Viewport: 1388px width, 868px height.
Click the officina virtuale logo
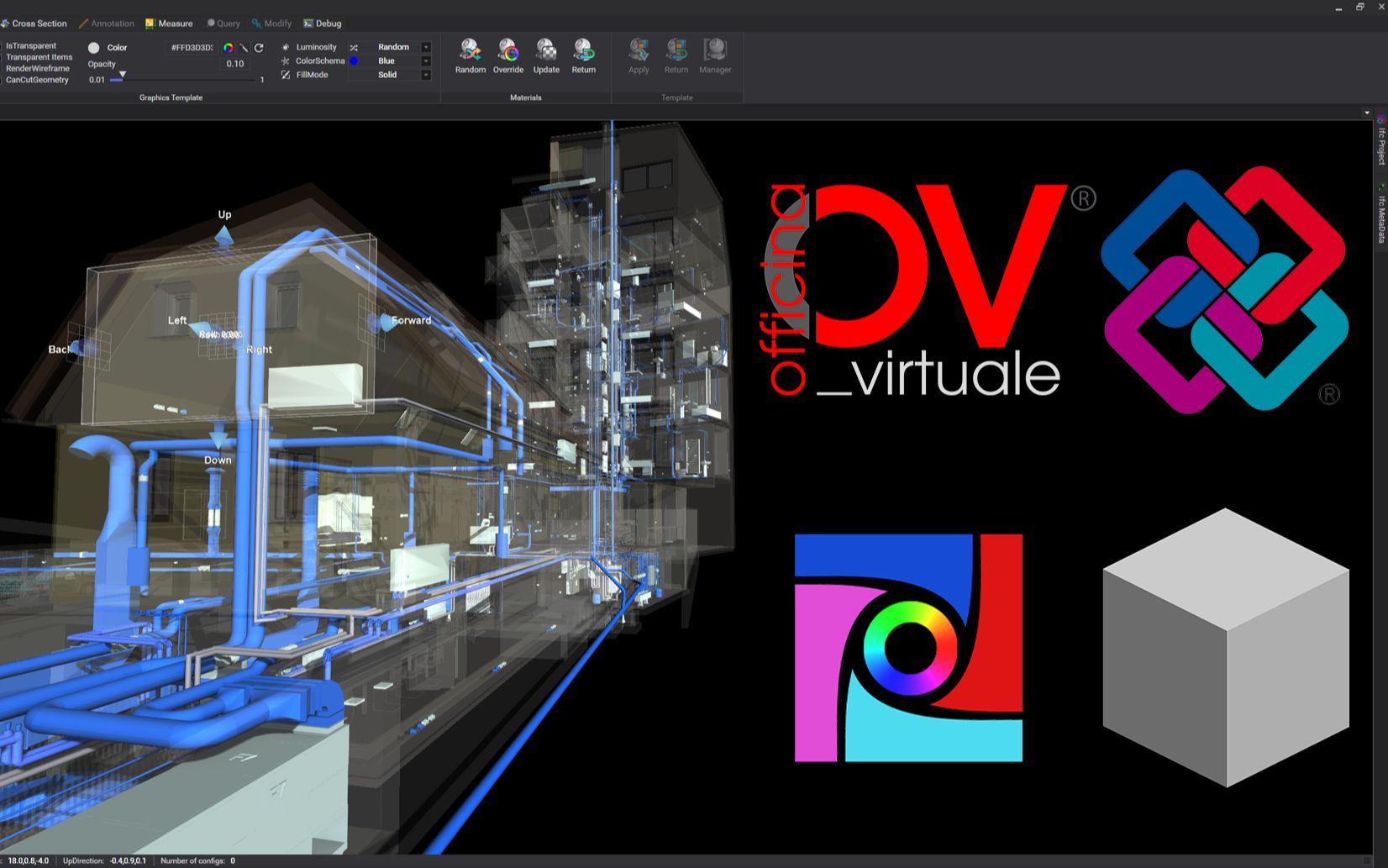tap(928, 290)
